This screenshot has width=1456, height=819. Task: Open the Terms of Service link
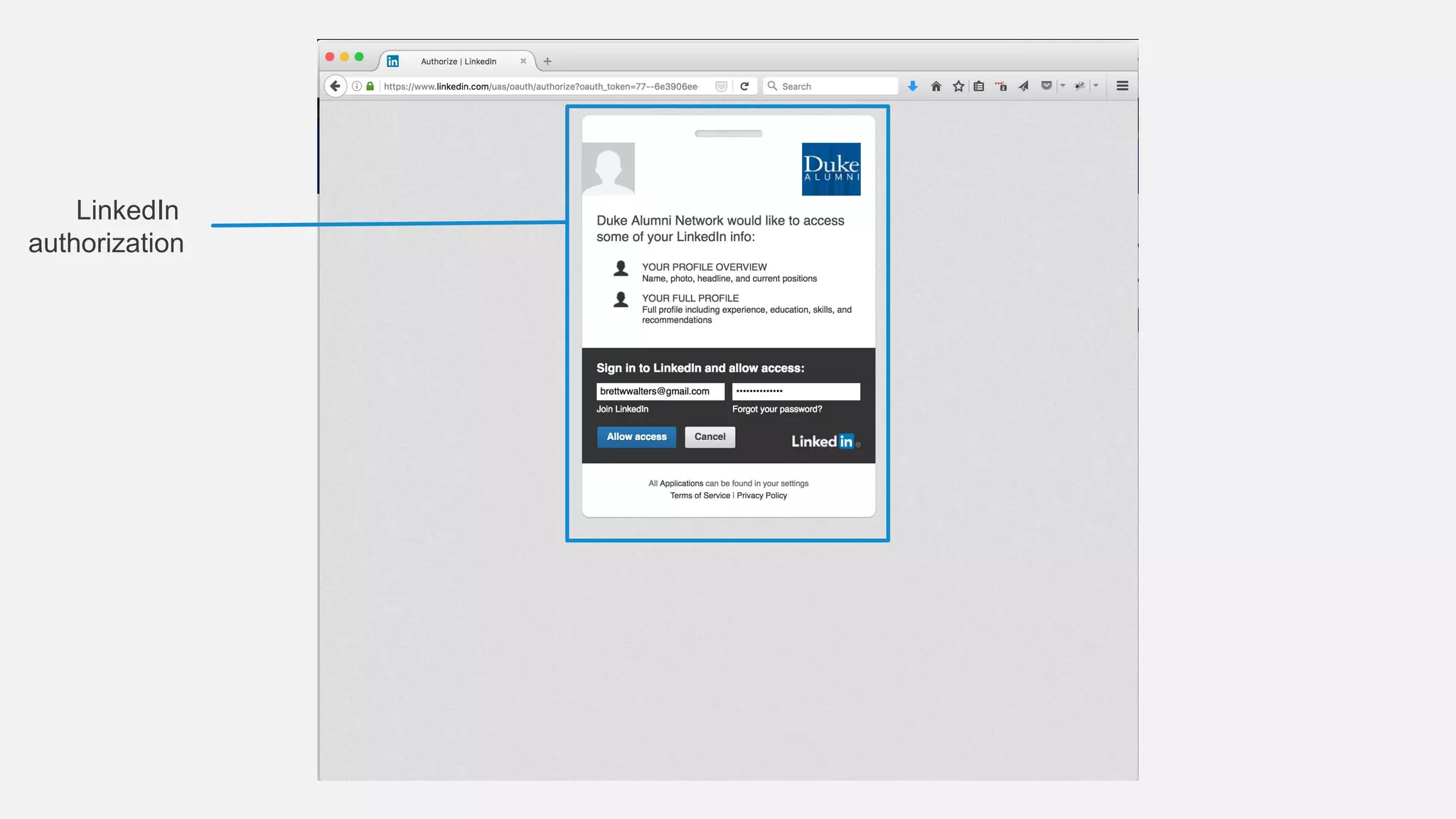pyautogui.click(x=700, y=496)
